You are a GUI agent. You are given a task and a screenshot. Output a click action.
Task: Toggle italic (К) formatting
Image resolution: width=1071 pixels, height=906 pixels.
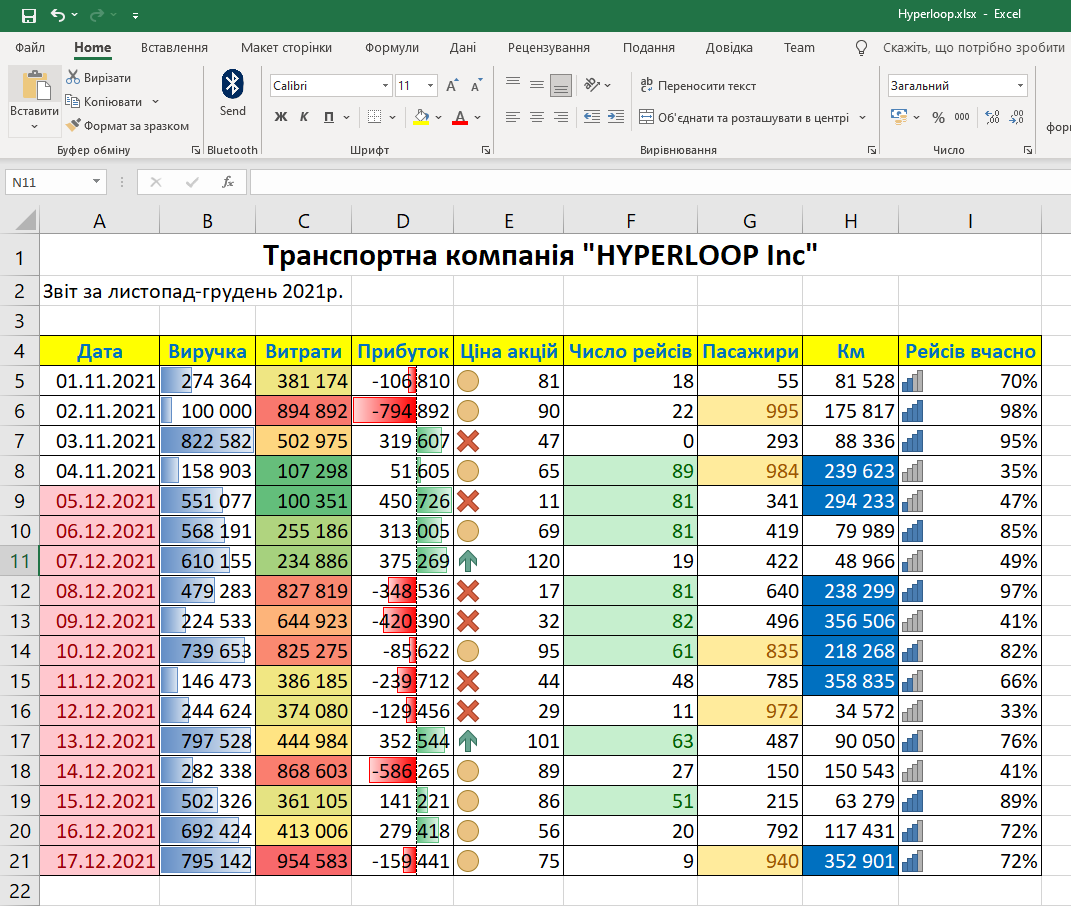(304, 117)
